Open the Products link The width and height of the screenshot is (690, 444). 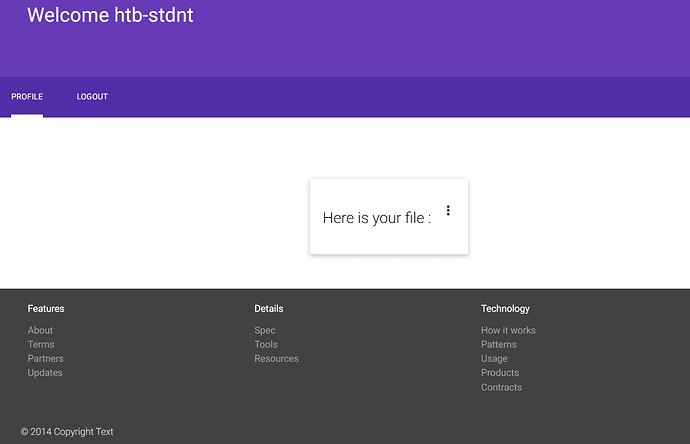coord(500,372)
